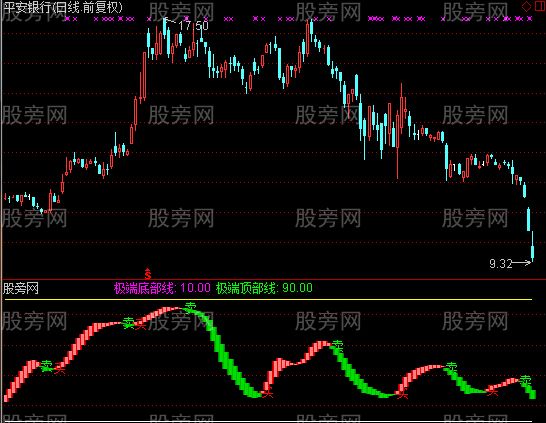Viewport: 546px width, 423px height.
Task: Click the 卖 marker at the indicator's highest peak
Action: click(190, 307)
